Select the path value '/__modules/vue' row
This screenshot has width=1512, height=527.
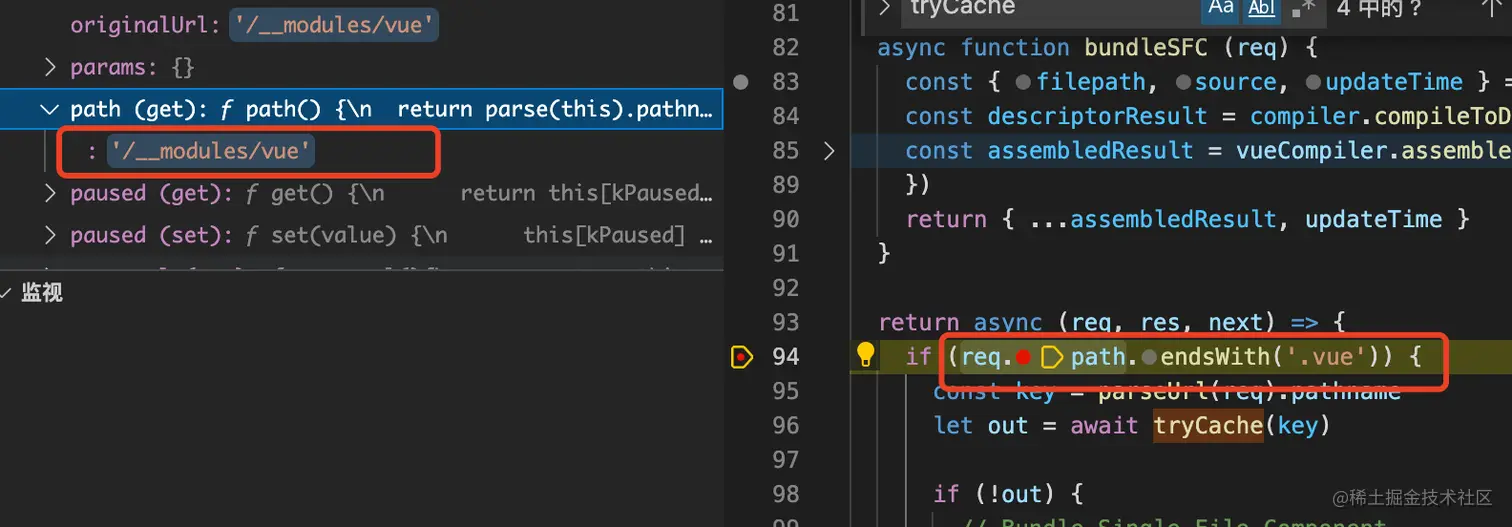[361, 152]
